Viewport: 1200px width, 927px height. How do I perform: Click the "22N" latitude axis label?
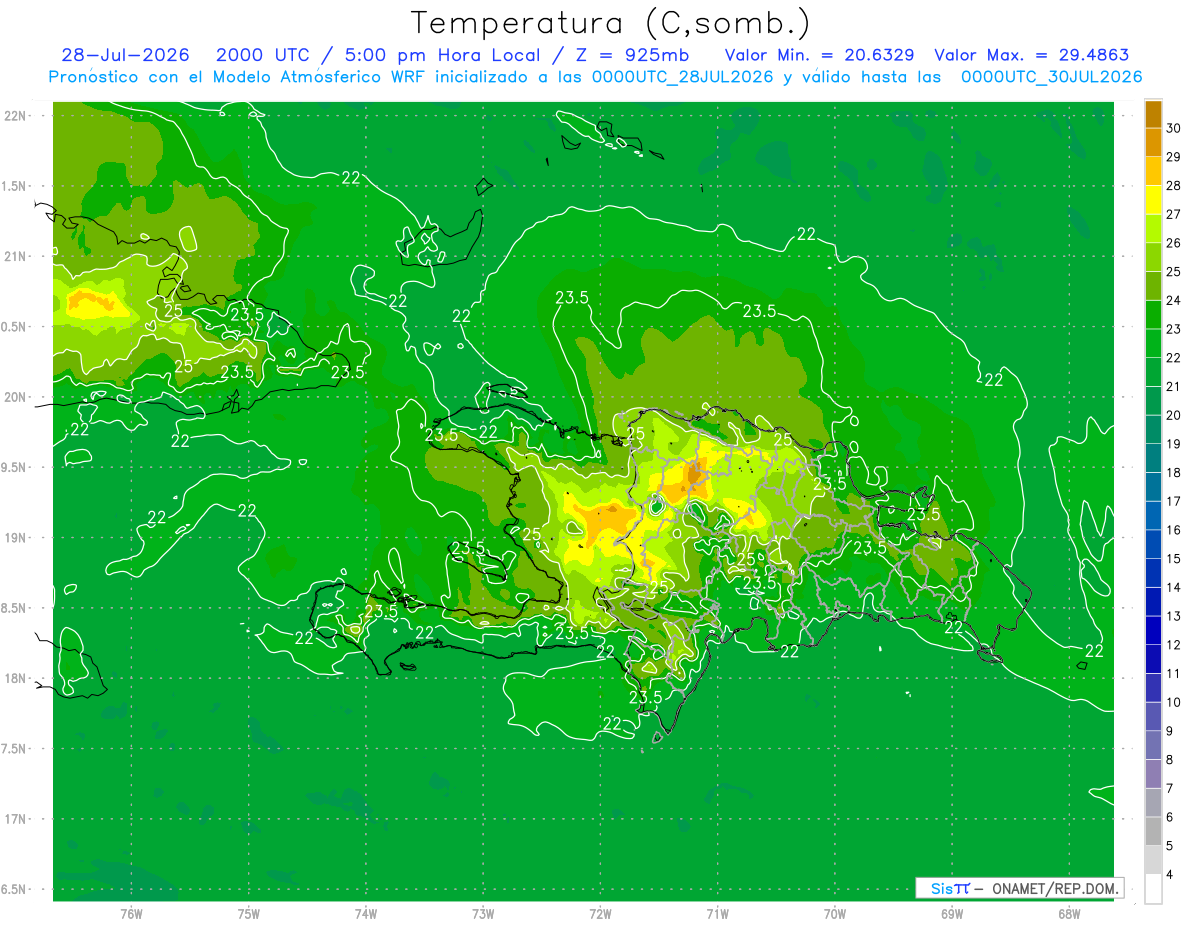coord(16,115)
